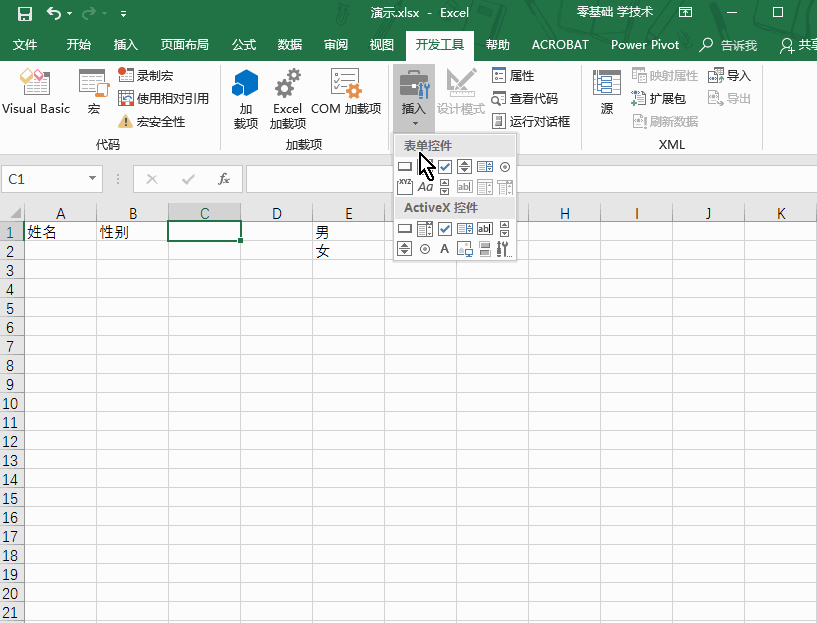Insert ActiveX text box (abl)
Image resolution: width=817 pixels, height=623 pixels.
[x=485, y=229]
